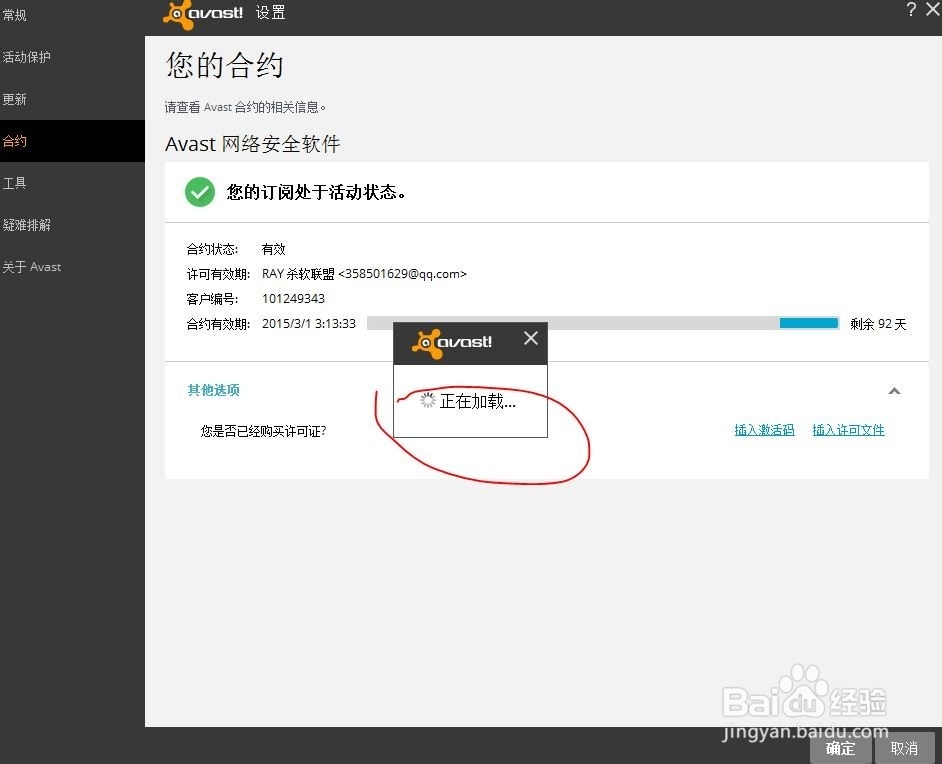Open the 关于 Avast about page

pos(32,267)
